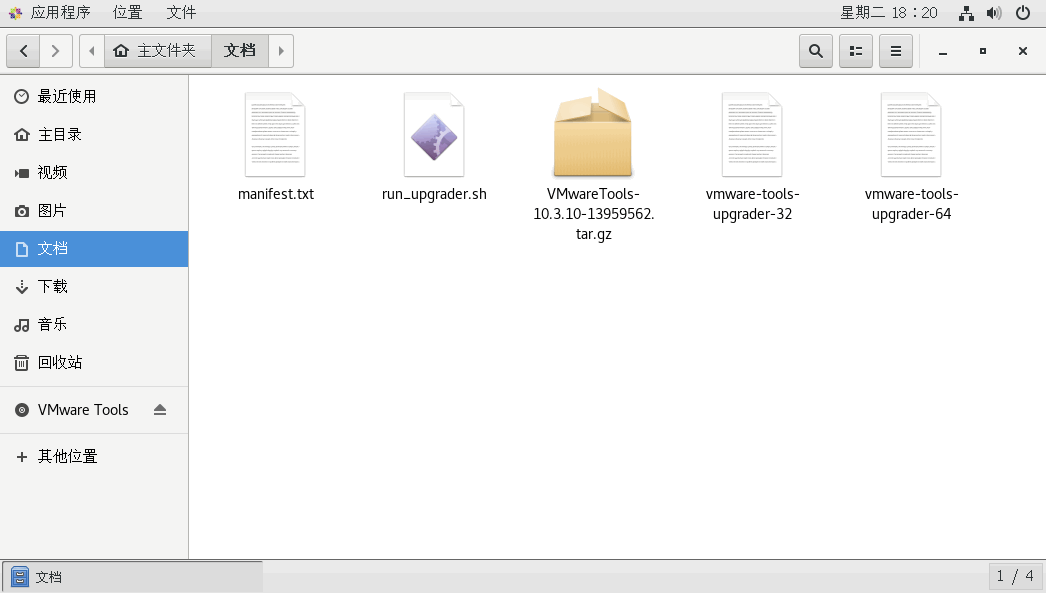This screenshot has height=593, width=1046.
Task: Select the 文档 path bar segment
Action: point(239,51)
